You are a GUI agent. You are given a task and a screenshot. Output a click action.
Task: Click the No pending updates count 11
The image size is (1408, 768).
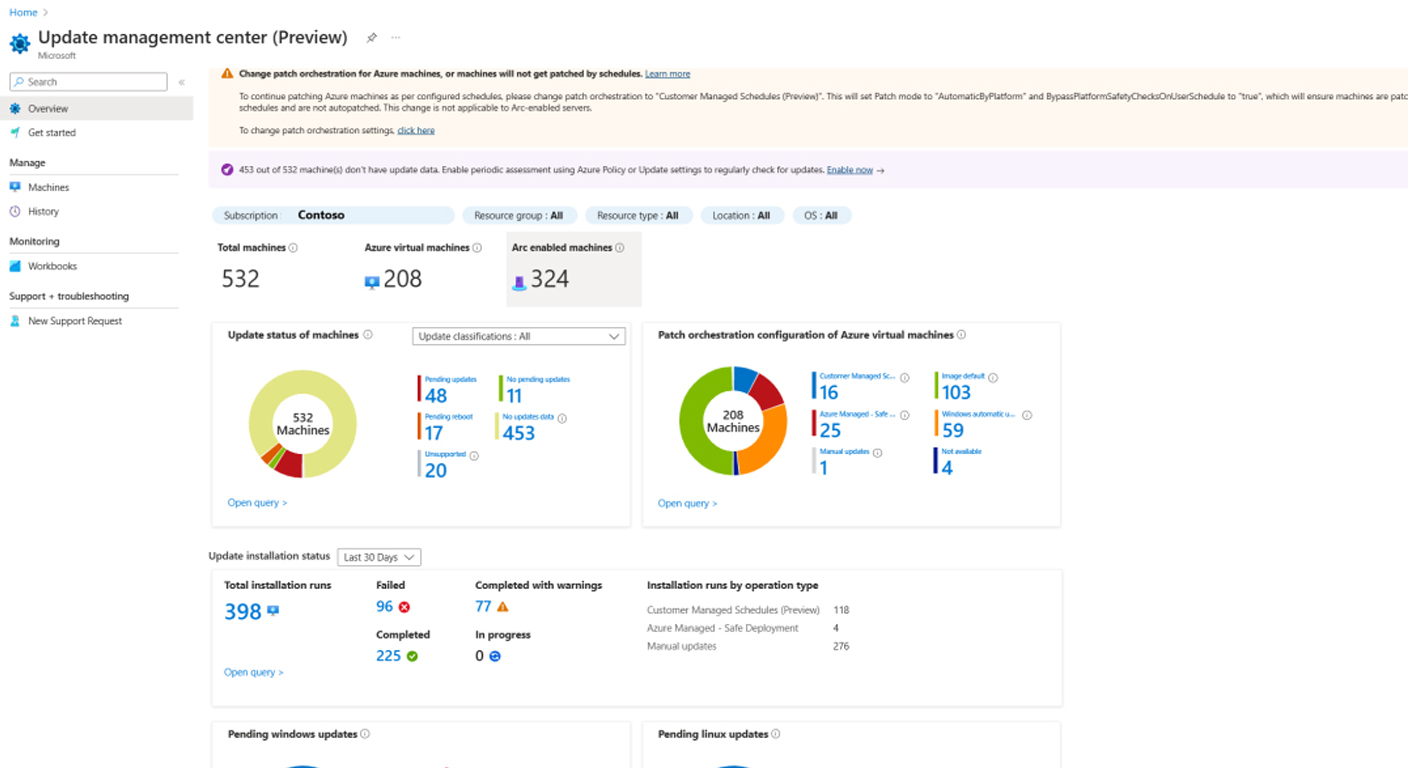(514, 396)
